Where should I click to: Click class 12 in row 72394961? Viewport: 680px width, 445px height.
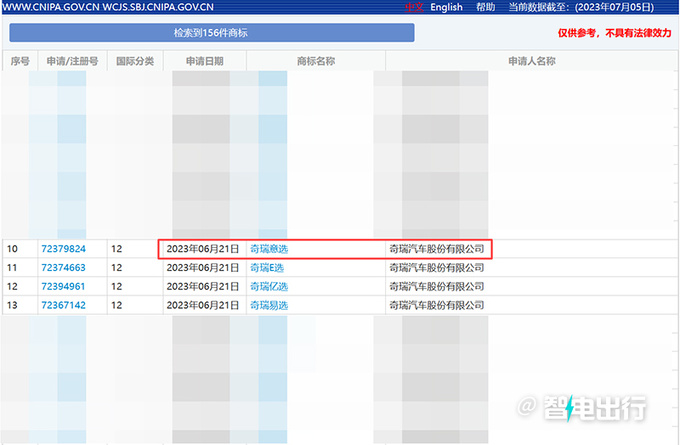click(117, 286)
